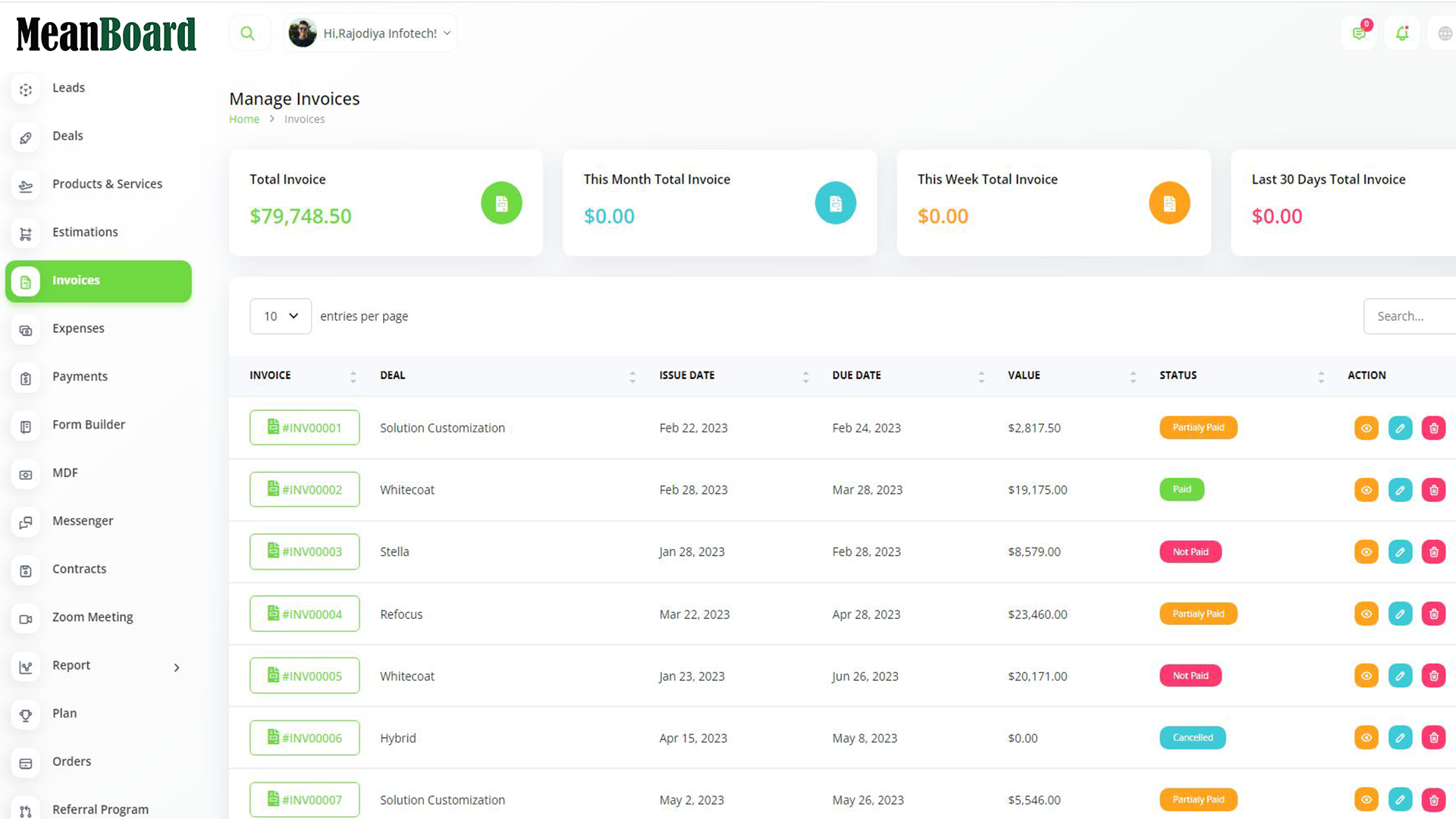Delete invoice #INV00003 using trash icon

tap(1433, 552)
